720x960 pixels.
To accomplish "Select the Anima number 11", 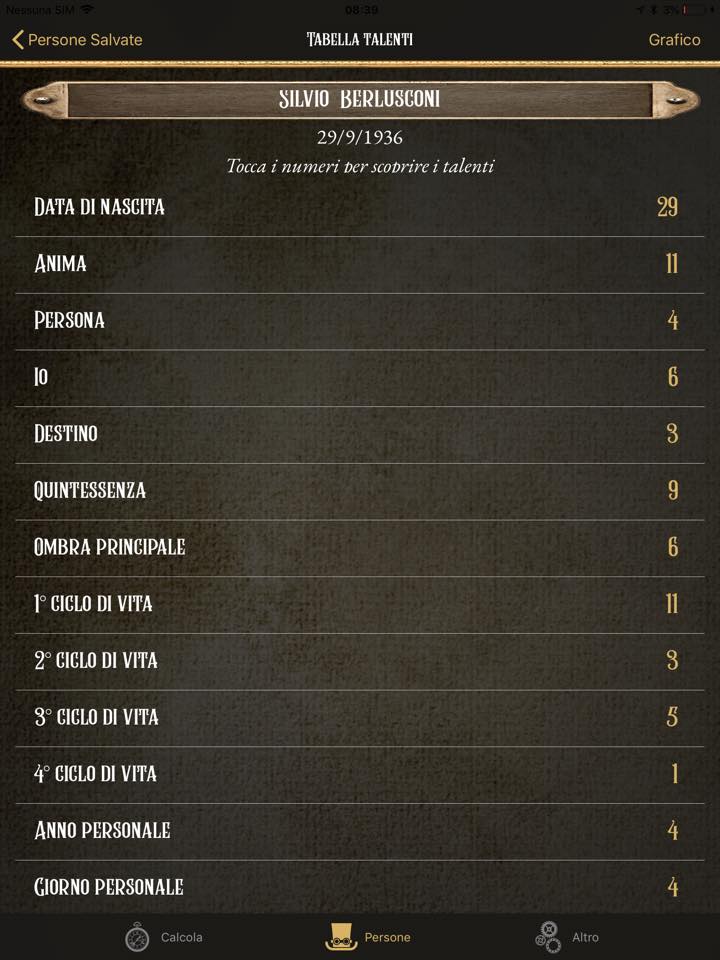I will [672, 264].
